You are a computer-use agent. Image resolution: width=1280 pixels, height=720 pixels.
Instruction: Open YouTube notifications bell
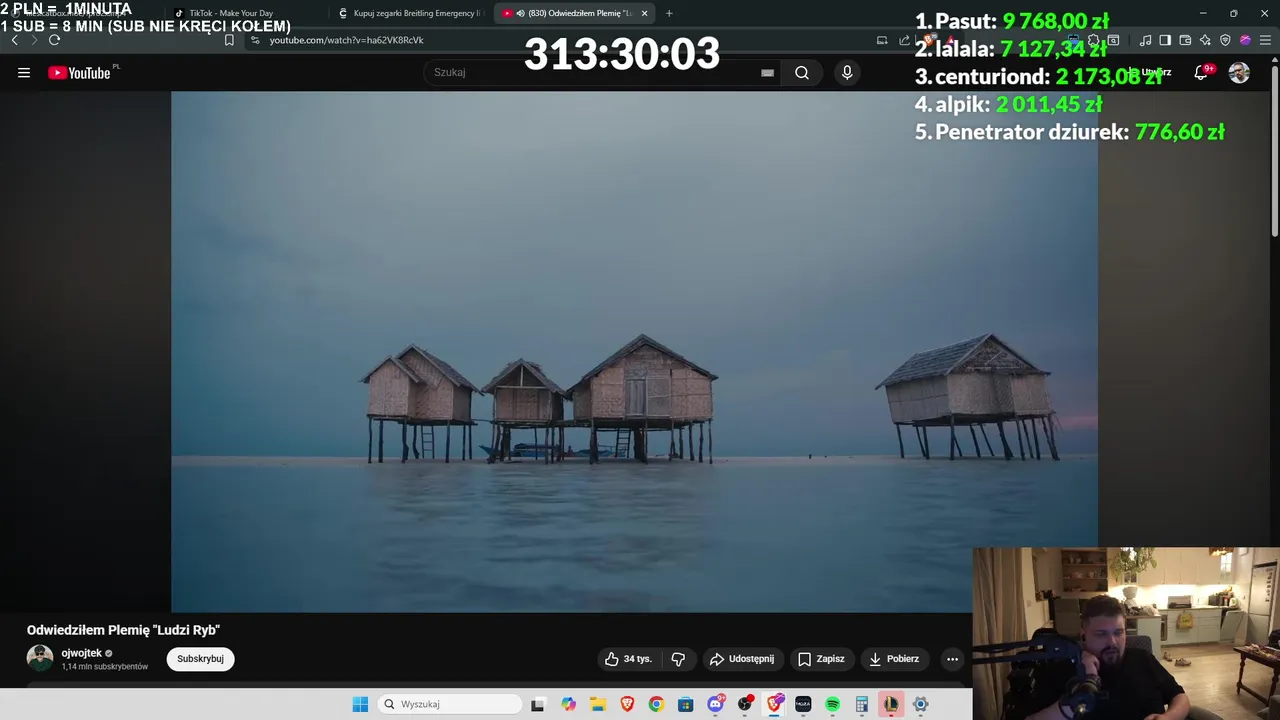[1201, 72]
